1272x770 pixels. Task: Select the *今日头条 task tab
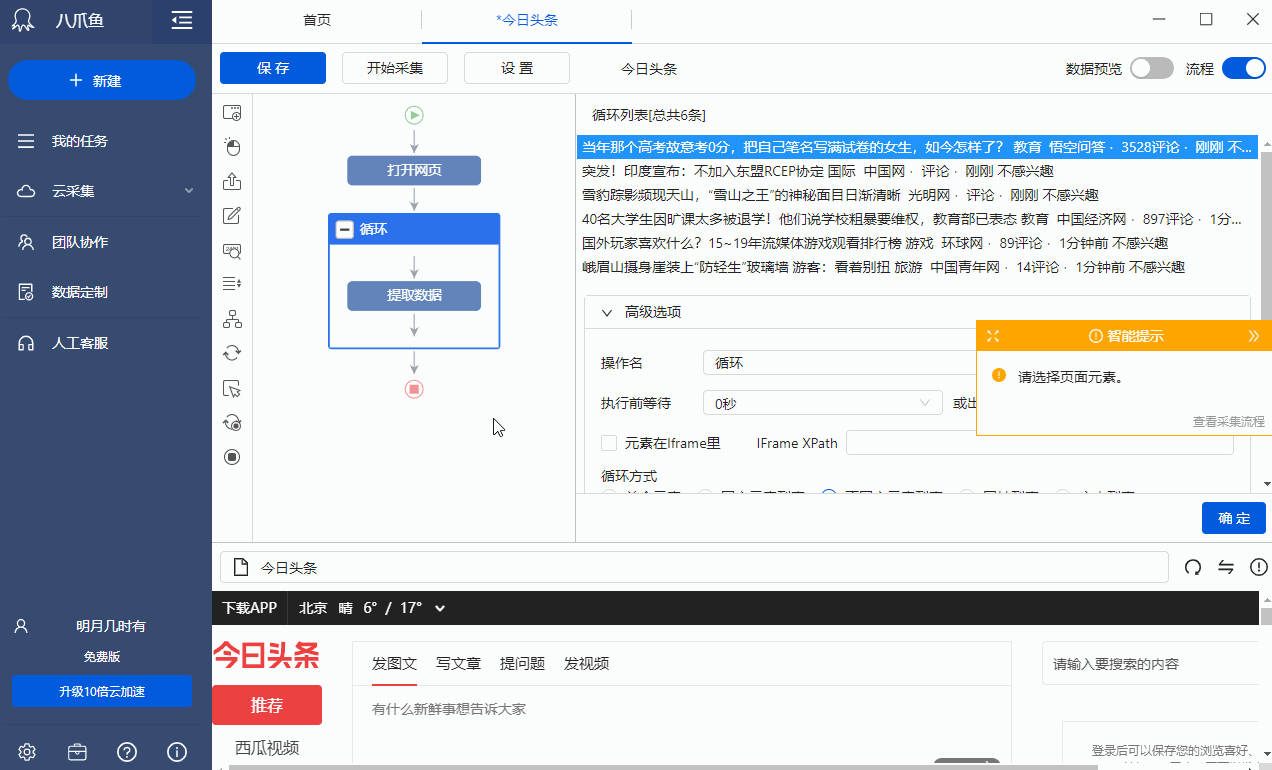(526, 20)
